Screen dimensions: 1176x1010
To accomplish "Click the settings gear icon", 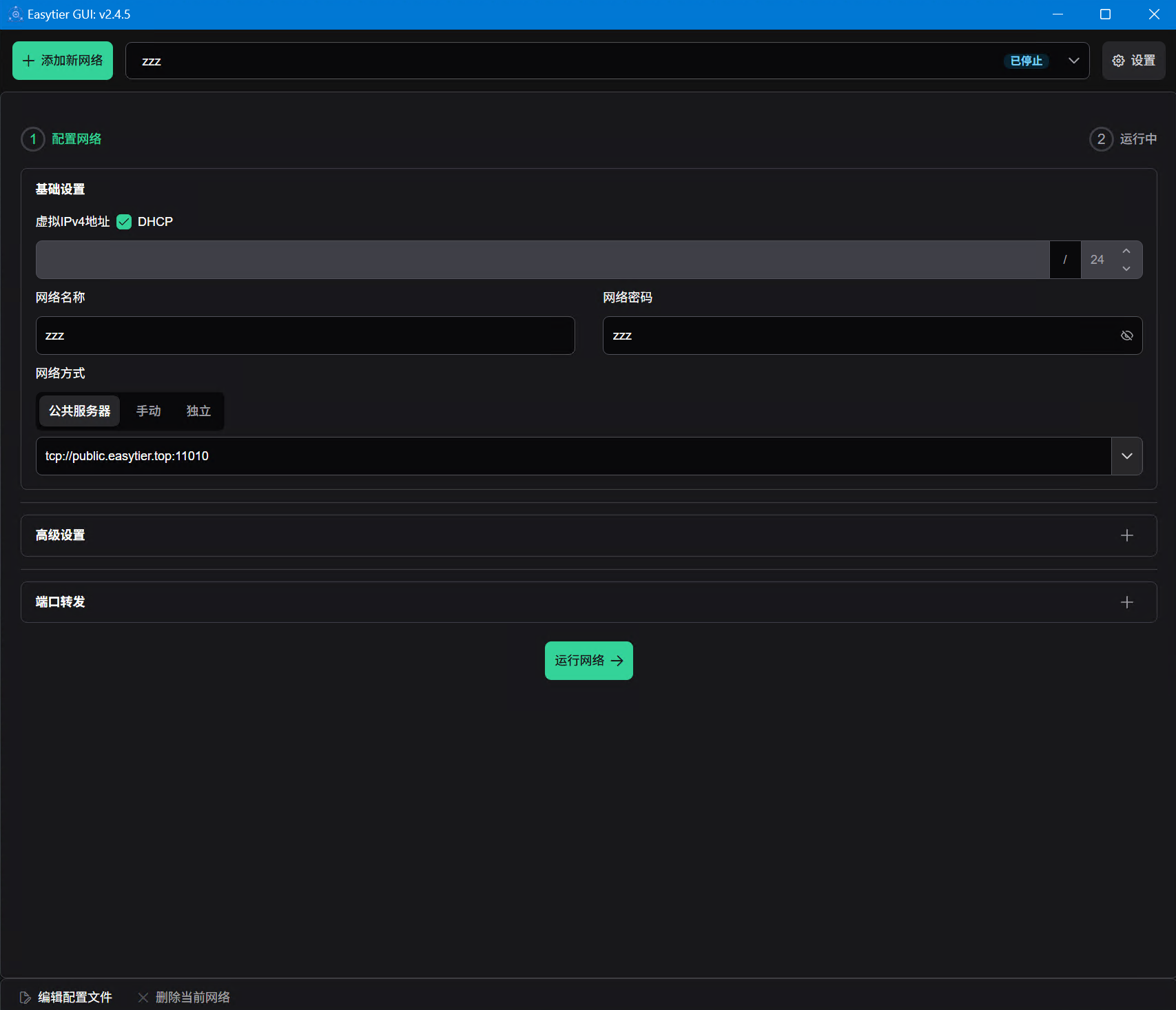I will click(x=1118, y=61).
